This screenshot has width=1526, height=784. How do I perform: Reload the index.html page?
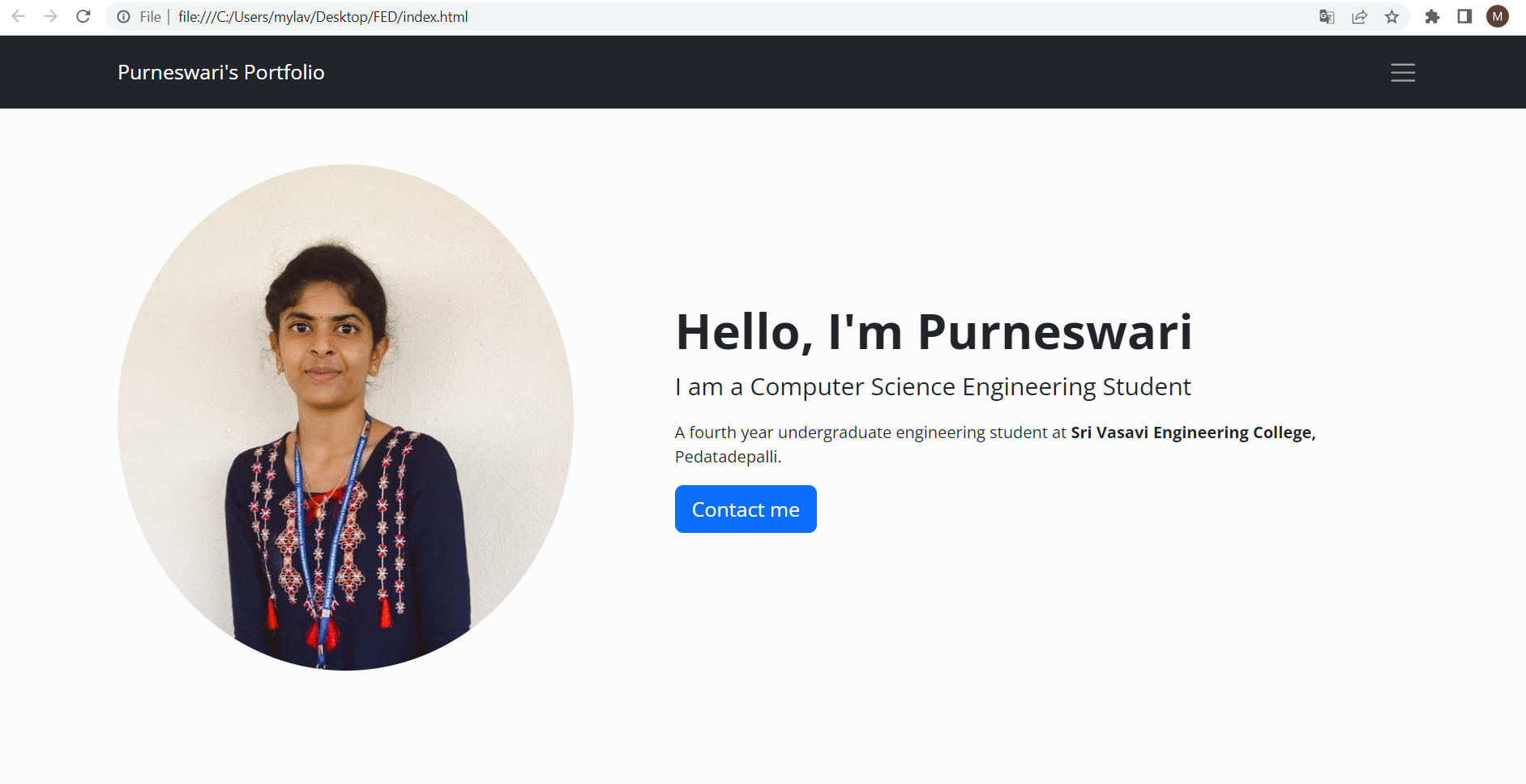point(83,15)
